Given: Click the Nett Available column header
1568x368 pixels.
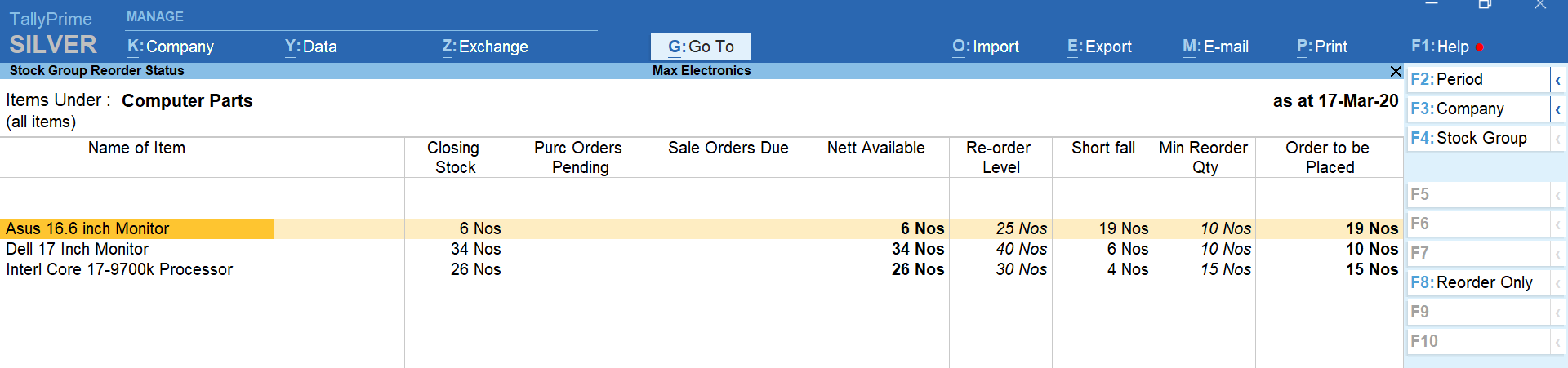Looking at the screenshot, I should point(875,148).
